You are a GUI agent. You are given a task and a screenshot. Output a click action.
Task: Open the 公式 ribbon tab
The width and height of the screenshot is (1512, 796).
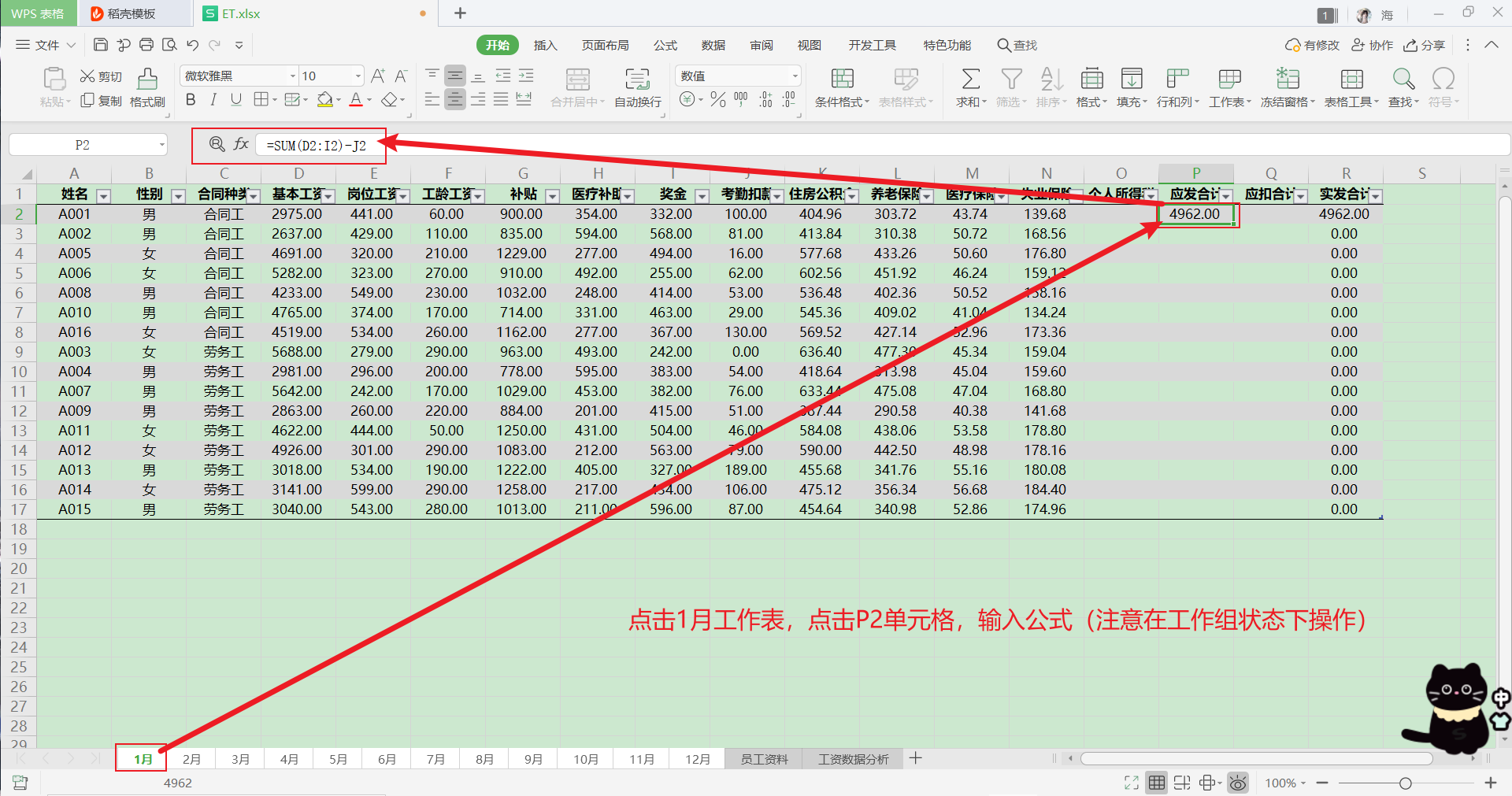coord(665,45)
